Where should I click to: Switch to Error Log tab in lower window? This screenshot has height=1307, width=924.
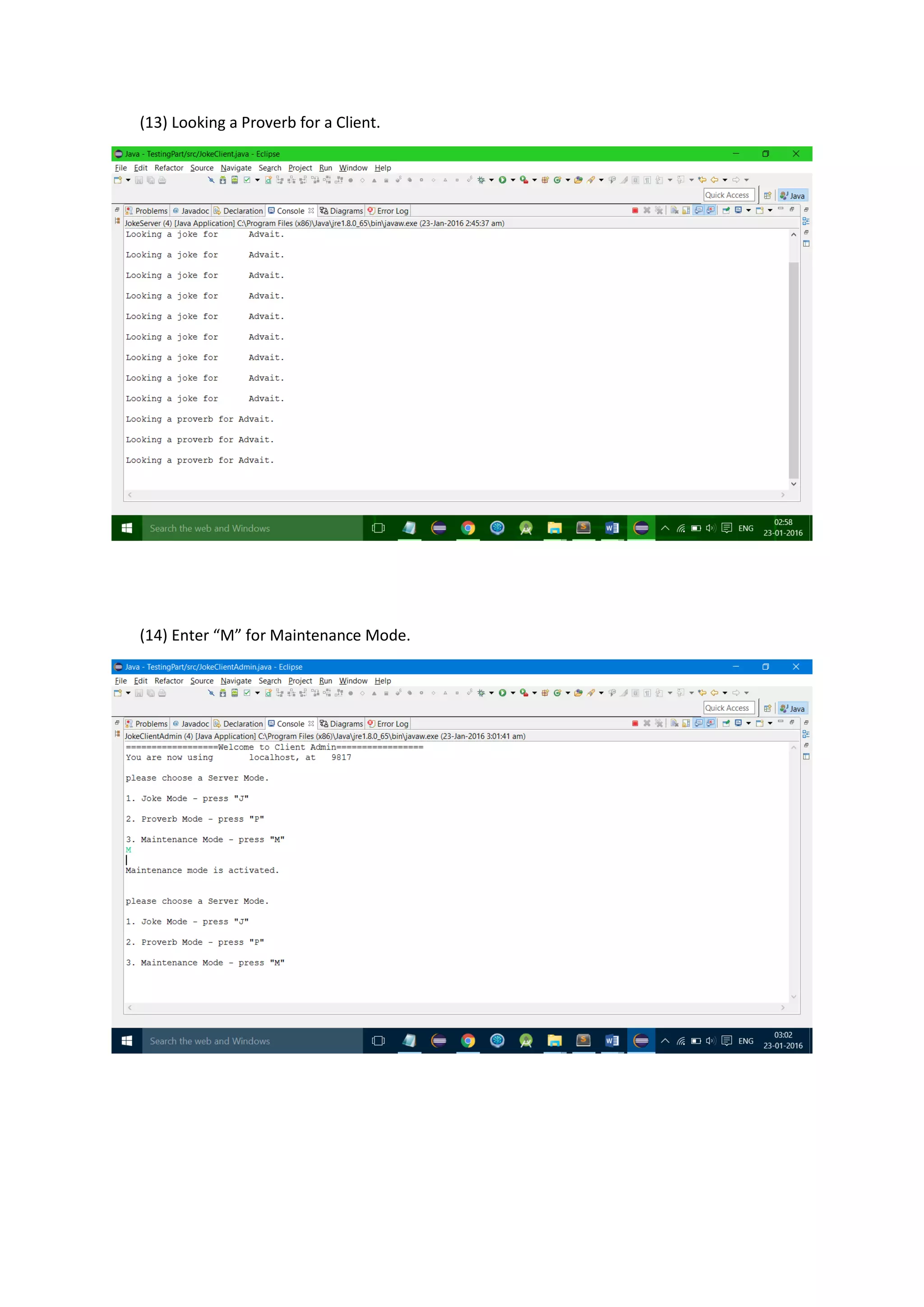pos(388,723)
